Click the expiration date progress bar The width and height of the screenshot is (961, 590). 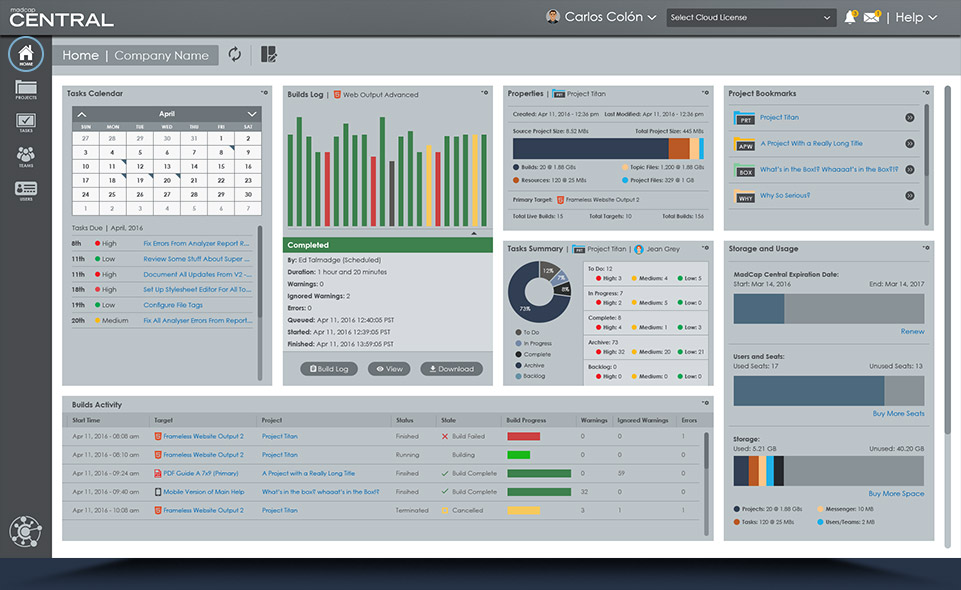(x=829, y=309)
